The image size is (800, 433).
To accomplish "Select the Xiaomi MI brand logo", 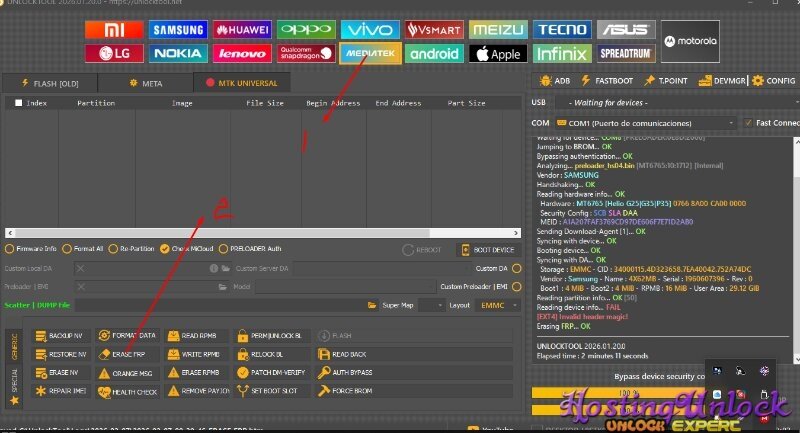I will (114, 30).
